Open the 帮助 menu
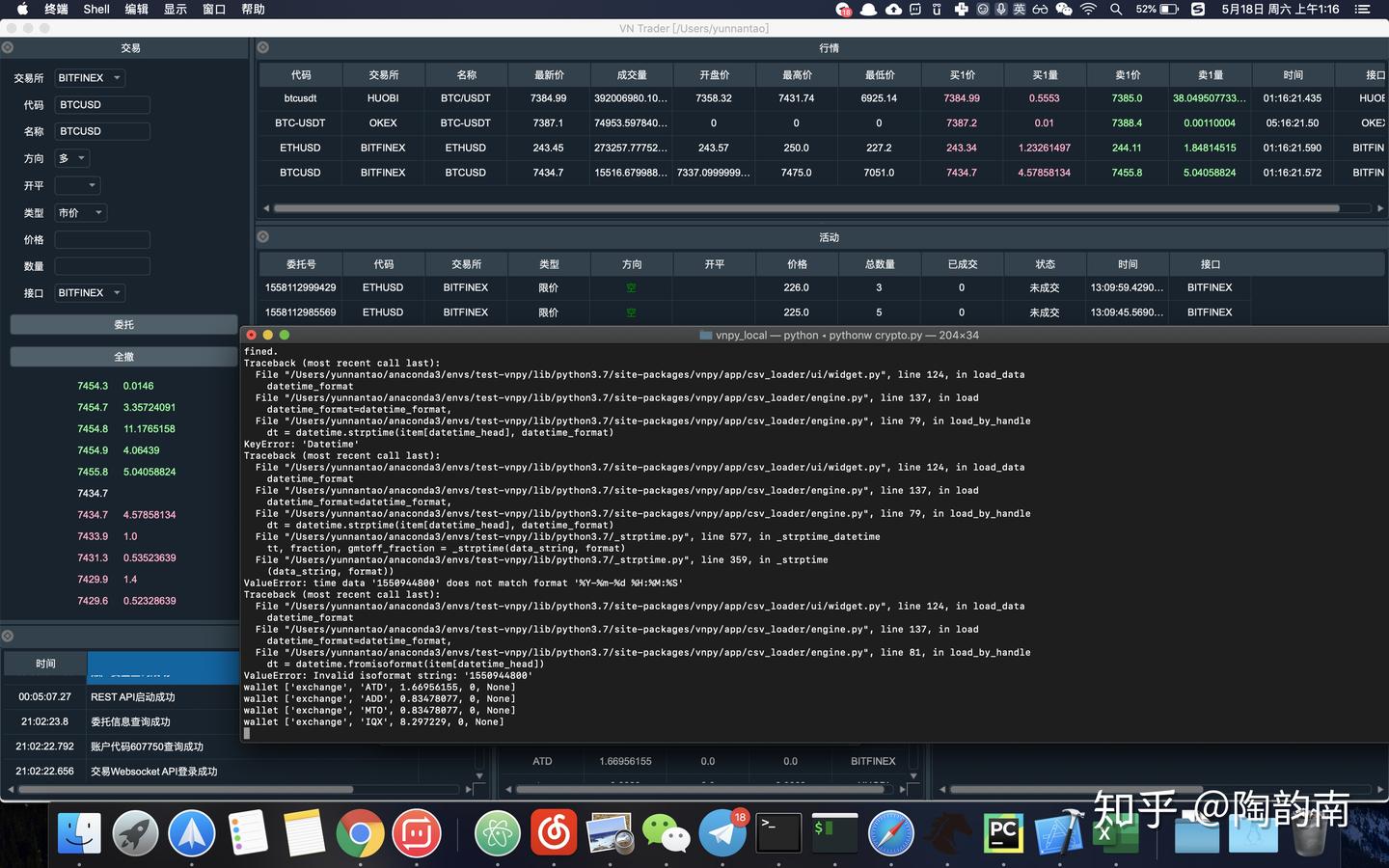Viewport: 1389px width, 868px height. 253,9
